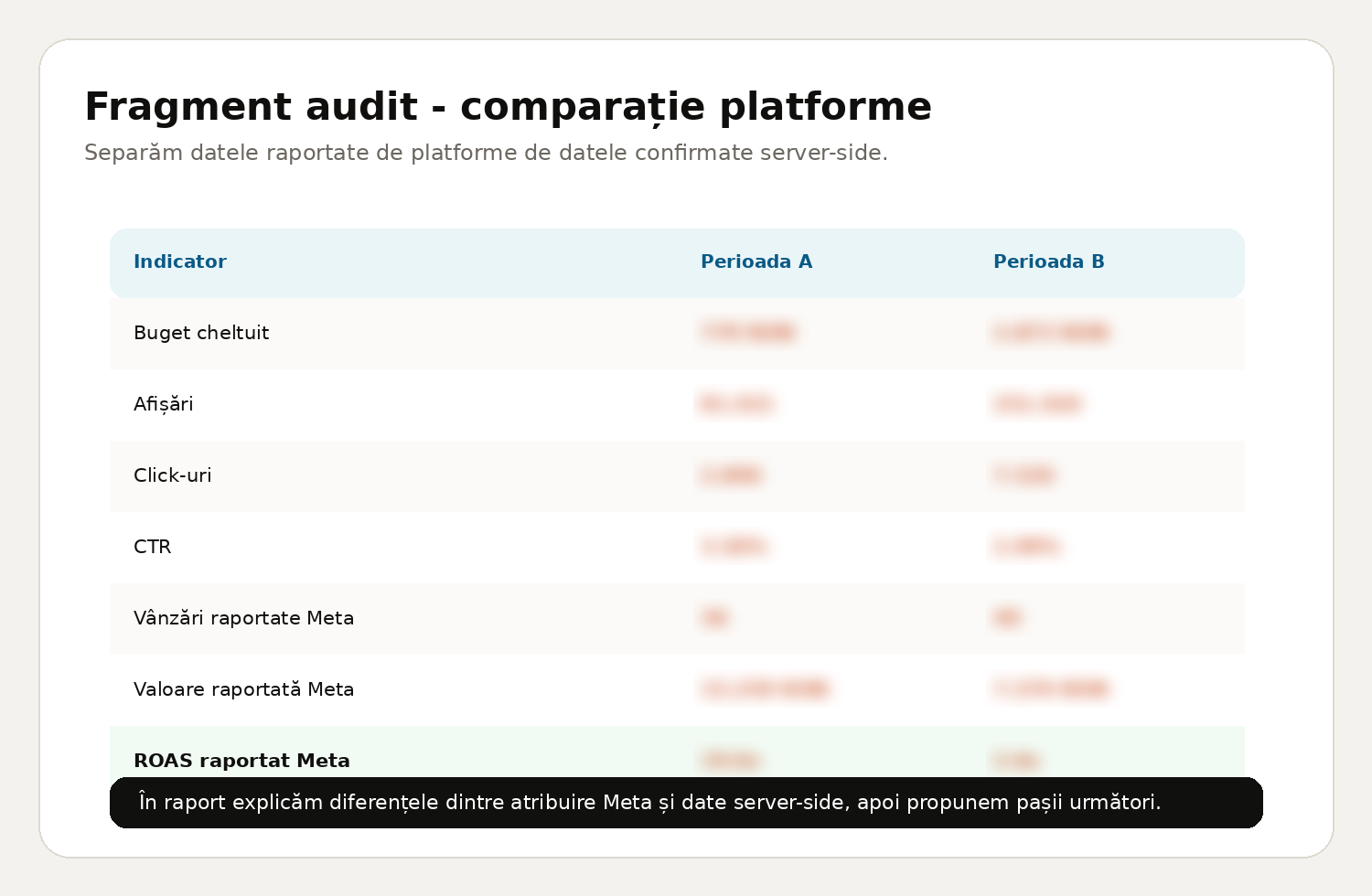Image resolution: width=1372 pixels, height=896 pixels.
Task: Select the Indicator column header
Action: click(x=180, y=261)
